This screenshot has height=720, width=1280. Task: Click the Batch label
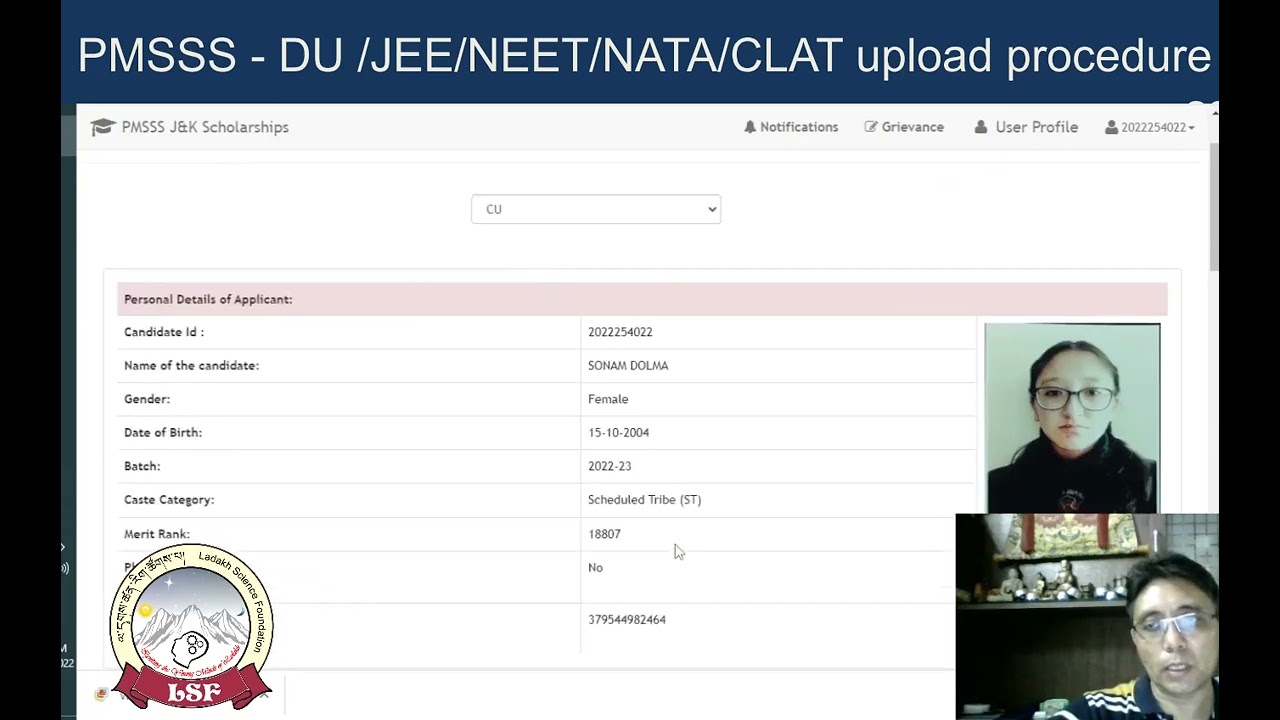142,466
